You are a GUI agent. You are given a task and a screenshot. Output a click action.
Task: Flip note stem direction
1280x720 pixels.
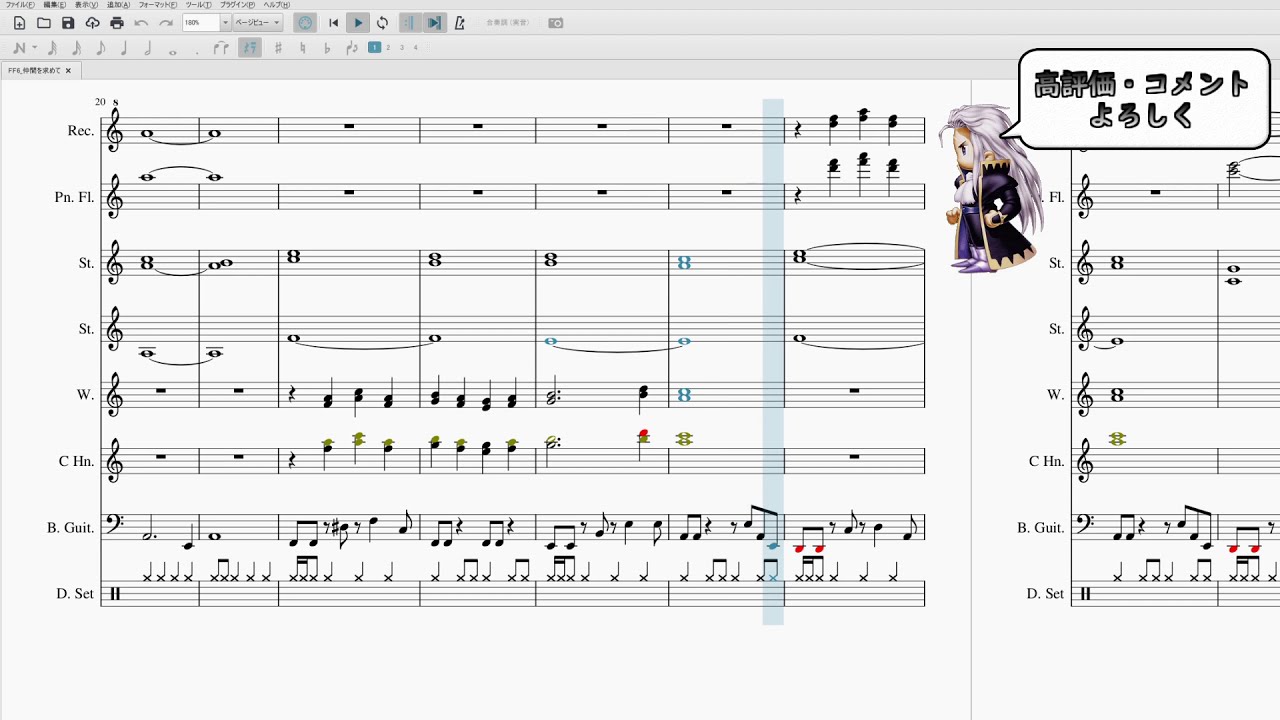351,48
